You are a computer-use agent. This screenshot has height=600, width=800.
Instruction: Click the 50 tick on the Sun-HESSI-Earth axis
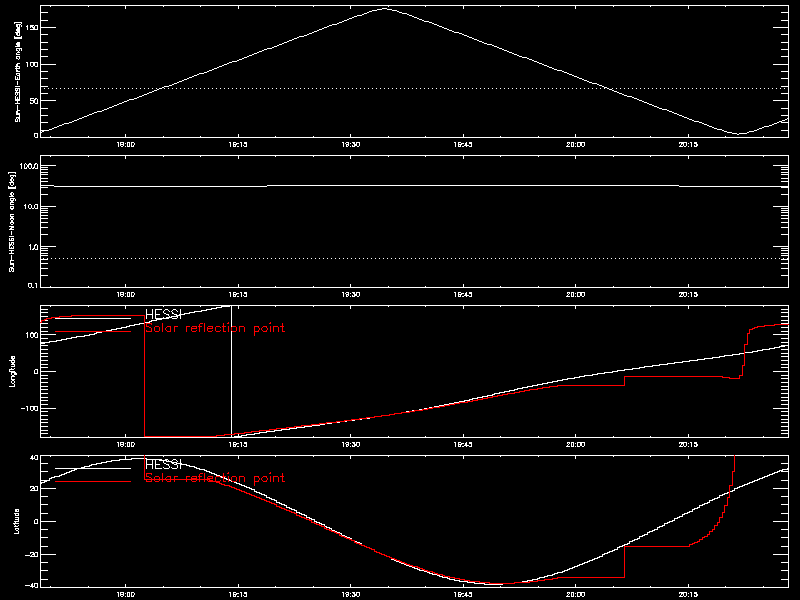34,101
